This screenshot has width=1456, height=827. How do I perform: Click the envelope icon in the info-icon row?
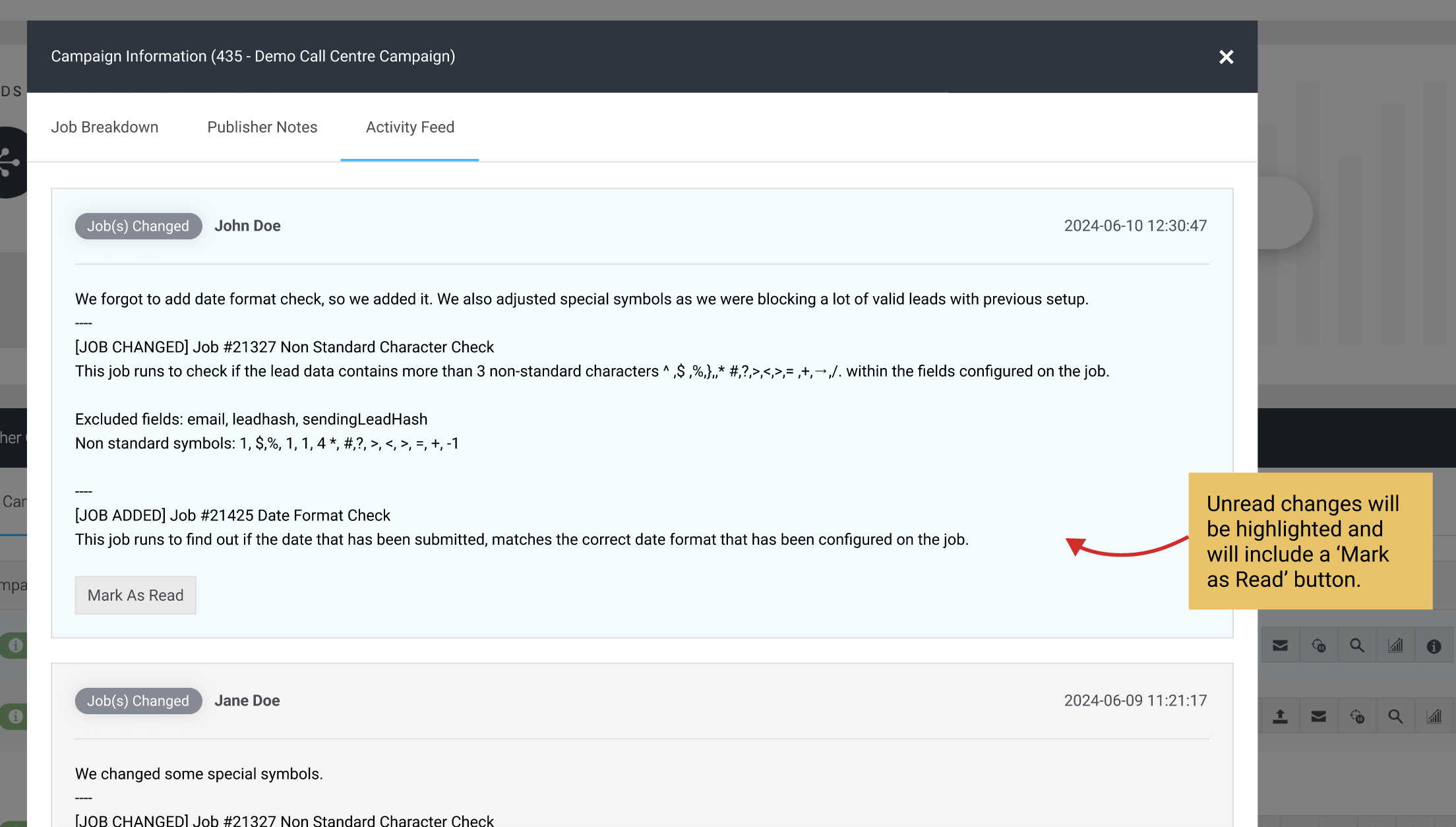1280,646
